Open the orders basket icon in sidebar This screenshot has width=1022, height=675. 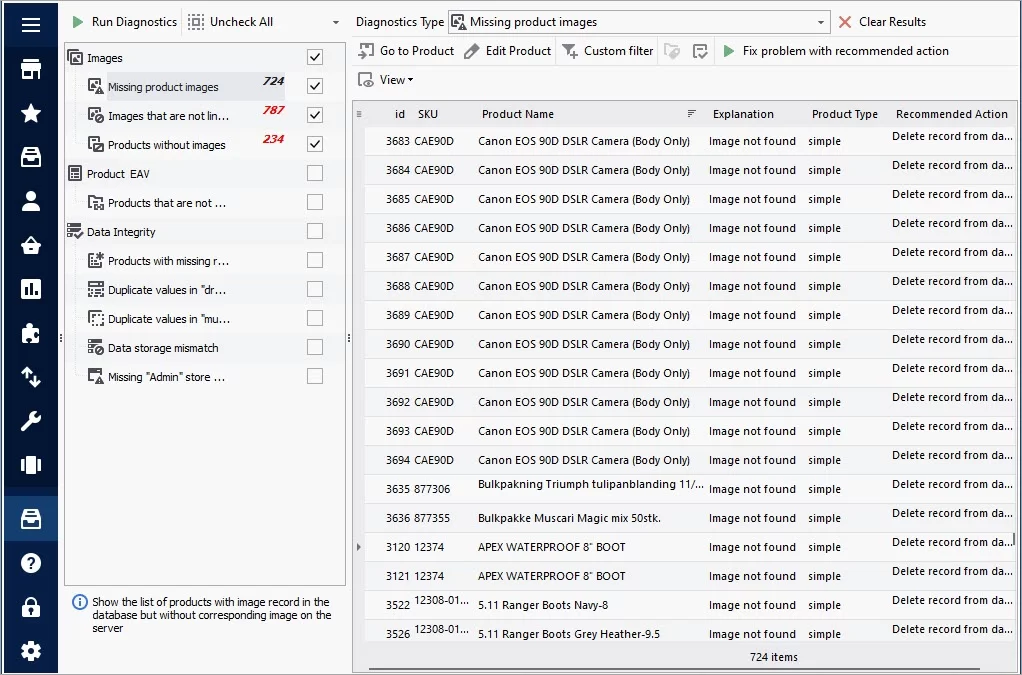click(x=31, y=246)
